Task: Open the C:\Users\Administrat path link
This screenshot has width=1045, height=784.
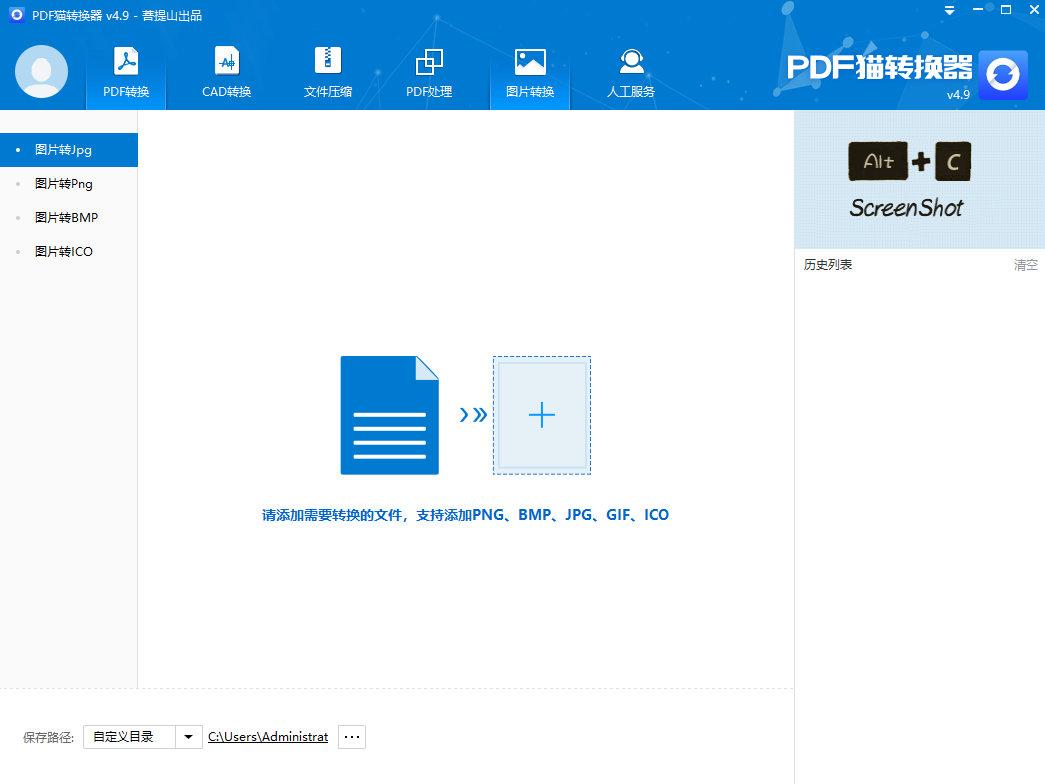Action: 267,736
